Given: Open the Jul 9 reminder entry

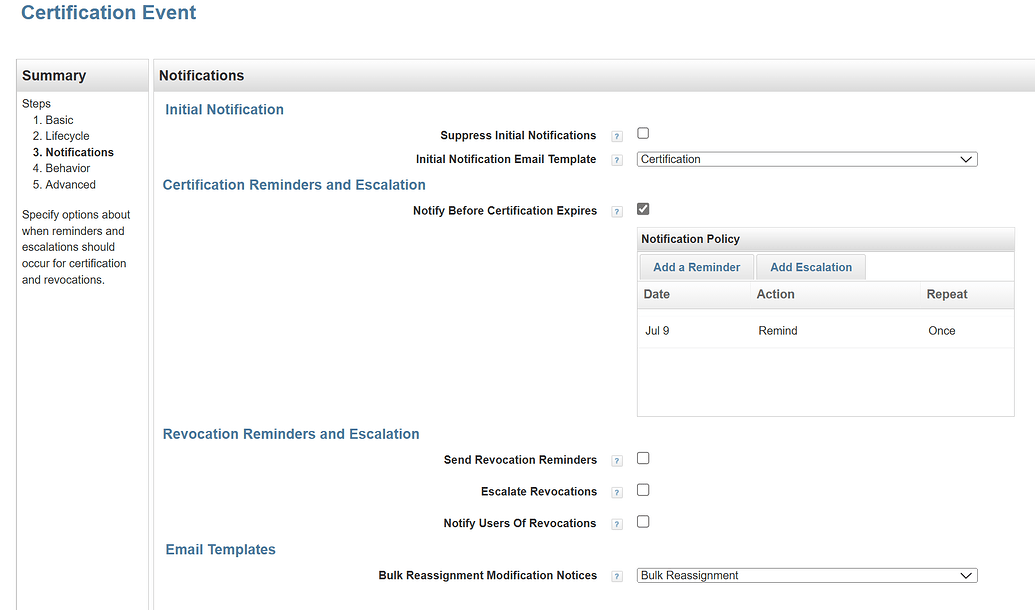Looking at the screenshot, I should tap(656, 329).
